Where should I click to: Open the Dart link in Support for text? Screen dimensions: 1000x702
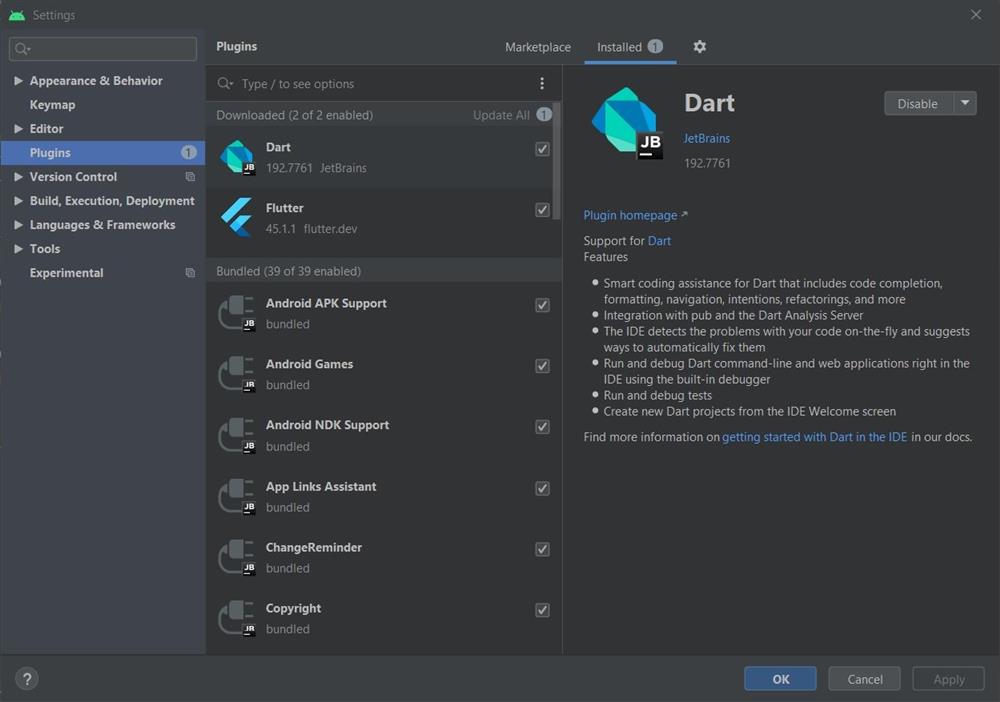659,240
